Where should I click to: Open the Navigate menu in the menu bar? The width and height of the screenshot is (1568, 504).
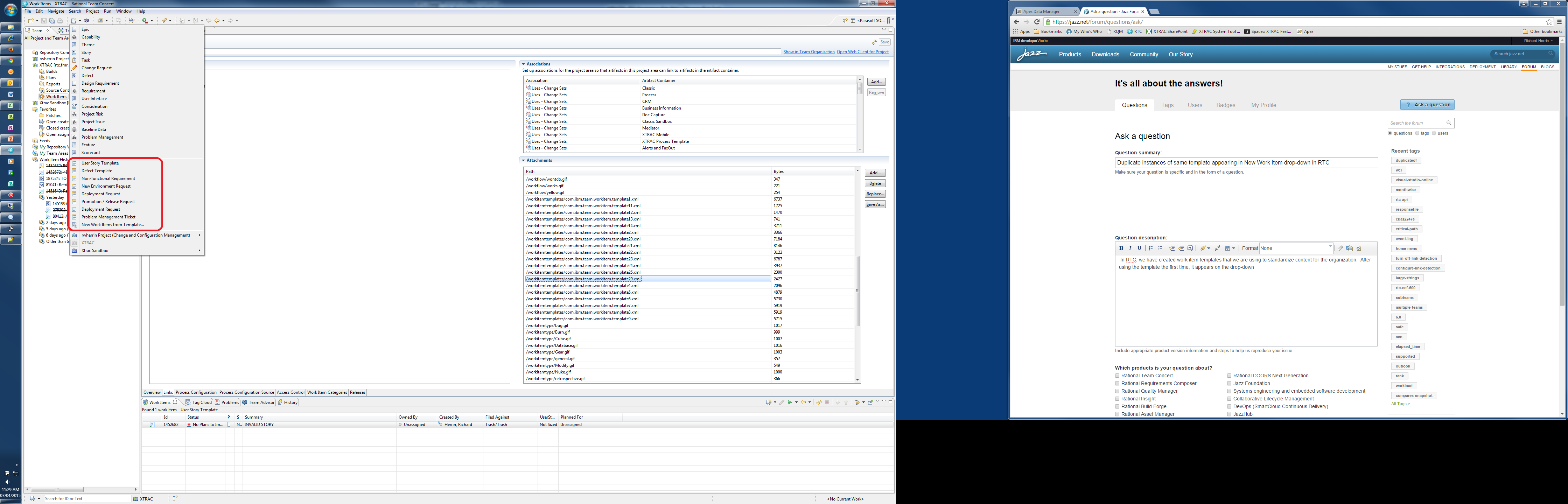coord(55,11)
